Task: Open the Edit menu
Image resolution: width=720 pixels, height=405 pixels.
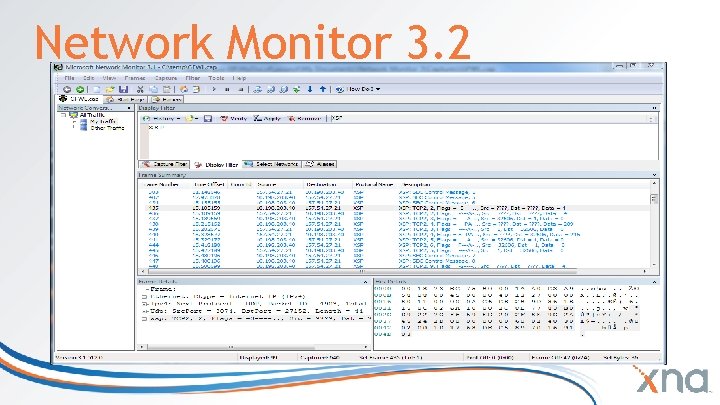Action: [88, 78]
